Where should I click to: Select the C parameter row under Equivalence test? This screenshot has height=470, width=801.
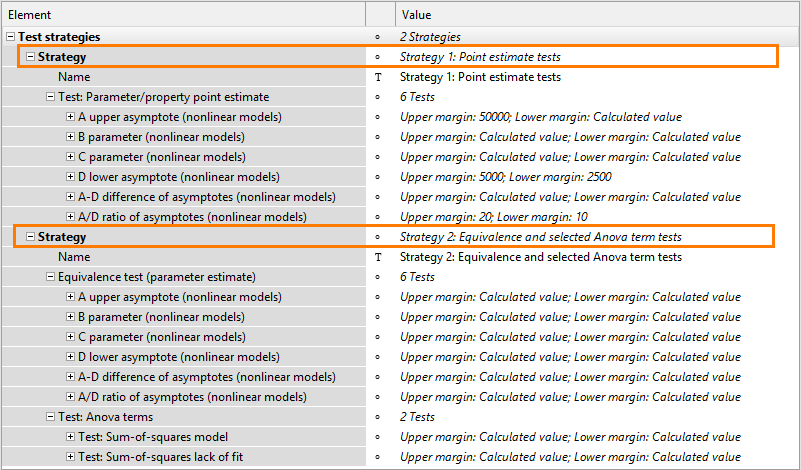(184, 337)
